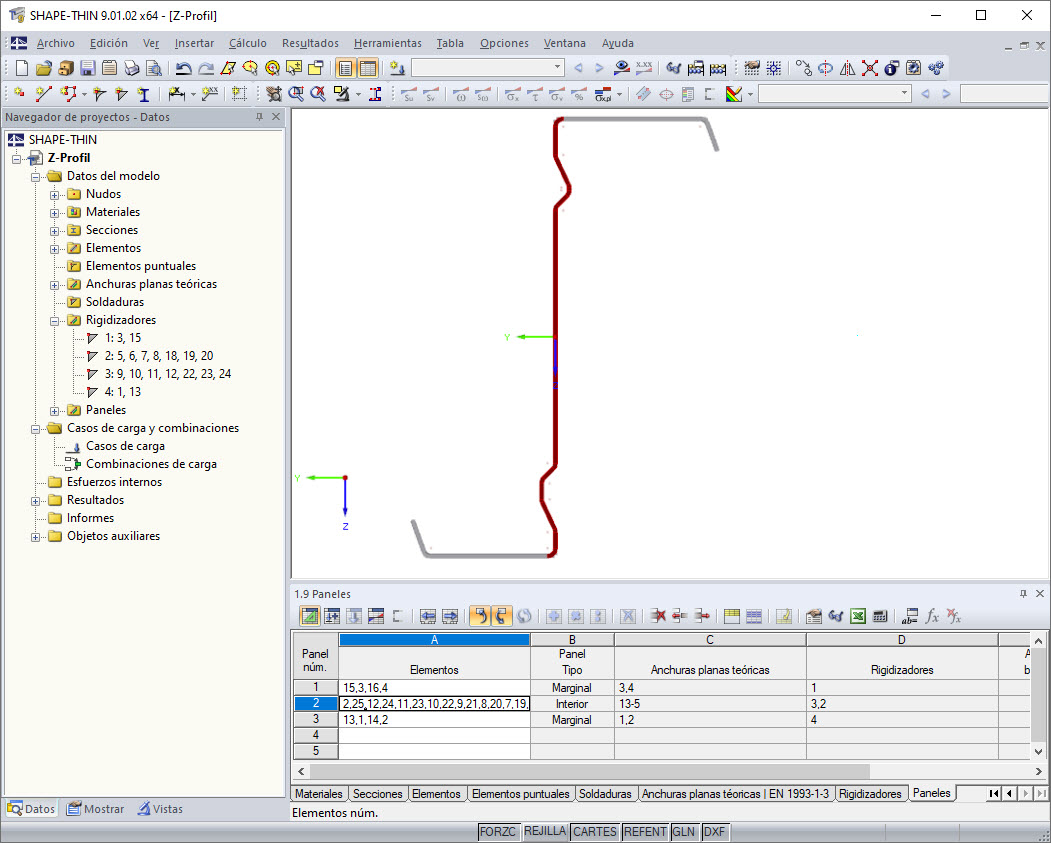Toggle the first green edit-mode table icon

click(x=310, y=616)
